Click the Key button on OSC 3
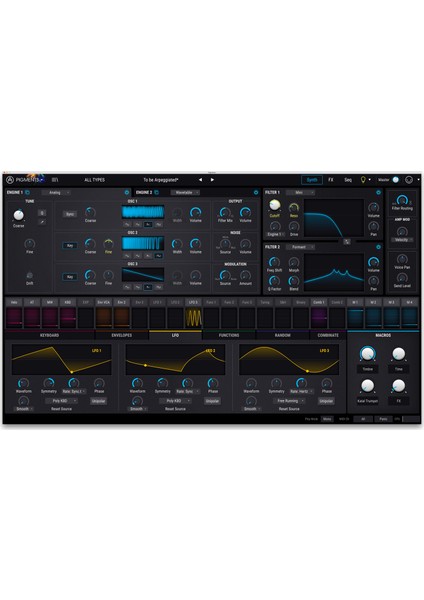This screenshot has width=424, height=600. 70,277
